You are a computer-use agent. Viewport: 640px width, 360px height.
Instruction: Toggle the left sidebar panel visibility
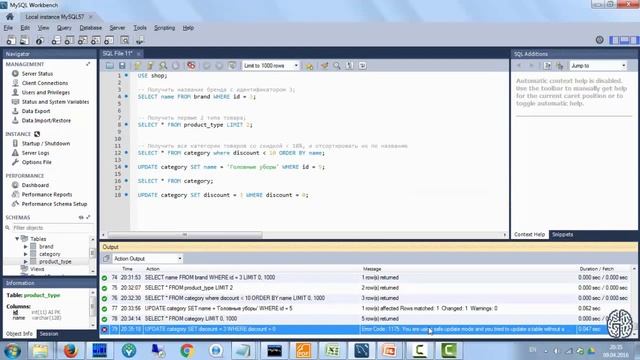614,40
